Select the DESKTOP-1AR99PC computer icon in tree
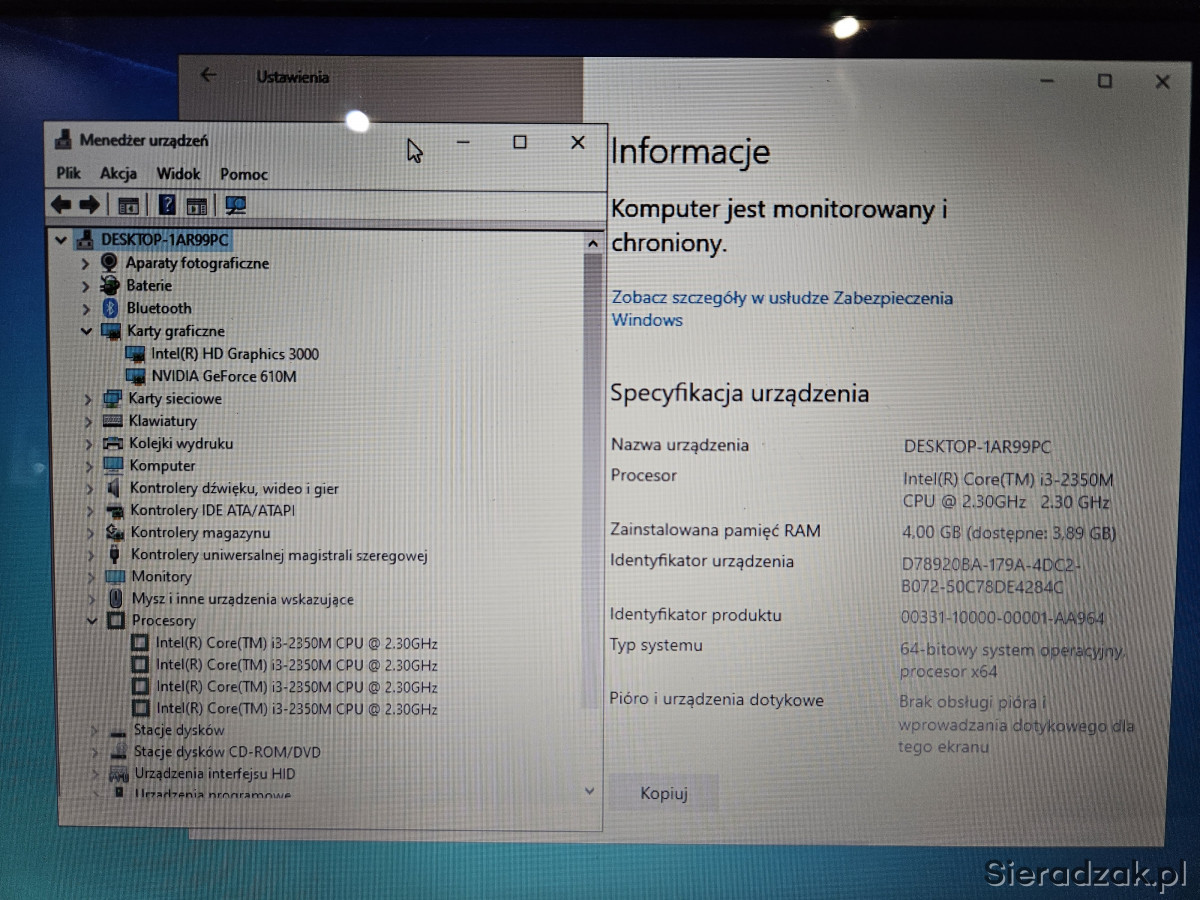Viewport: 1200px width, 900px height. [86, 240]
